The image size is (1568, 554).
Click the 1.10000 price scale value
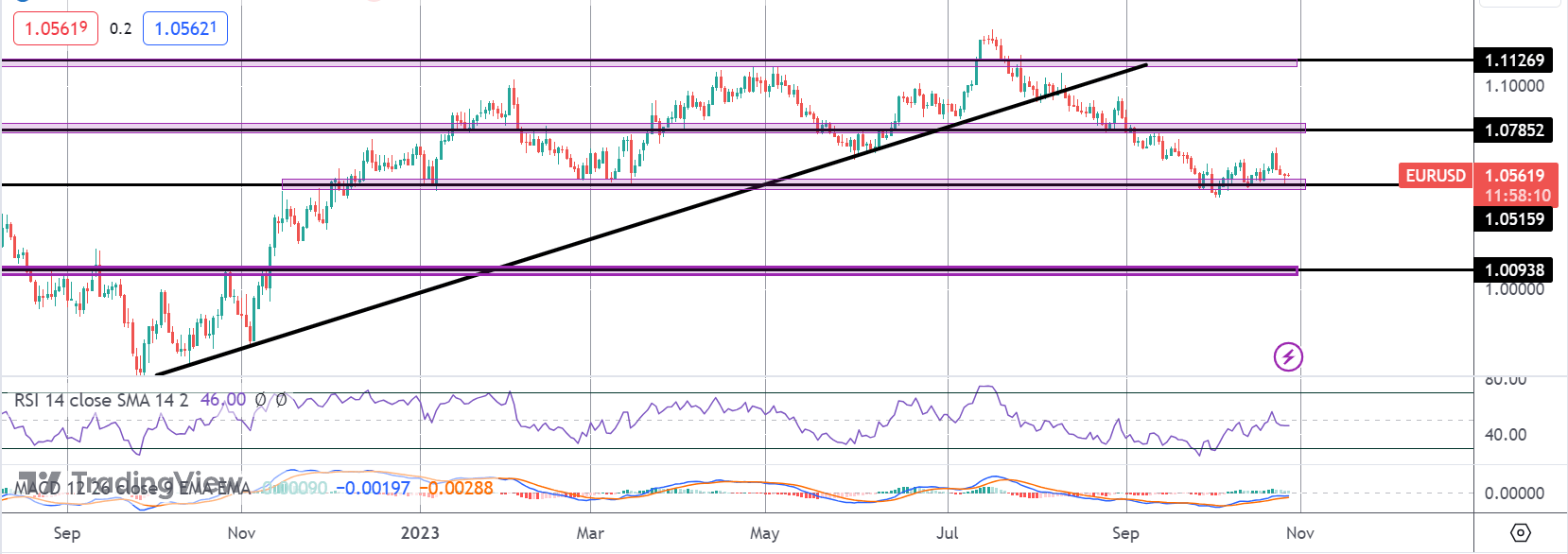pos(1514,86)
